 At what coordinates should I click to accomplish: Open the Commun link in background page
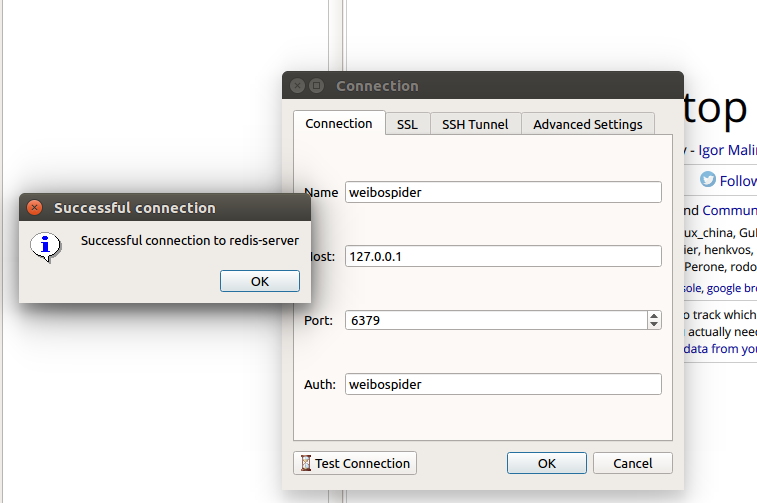click(729, 210)
